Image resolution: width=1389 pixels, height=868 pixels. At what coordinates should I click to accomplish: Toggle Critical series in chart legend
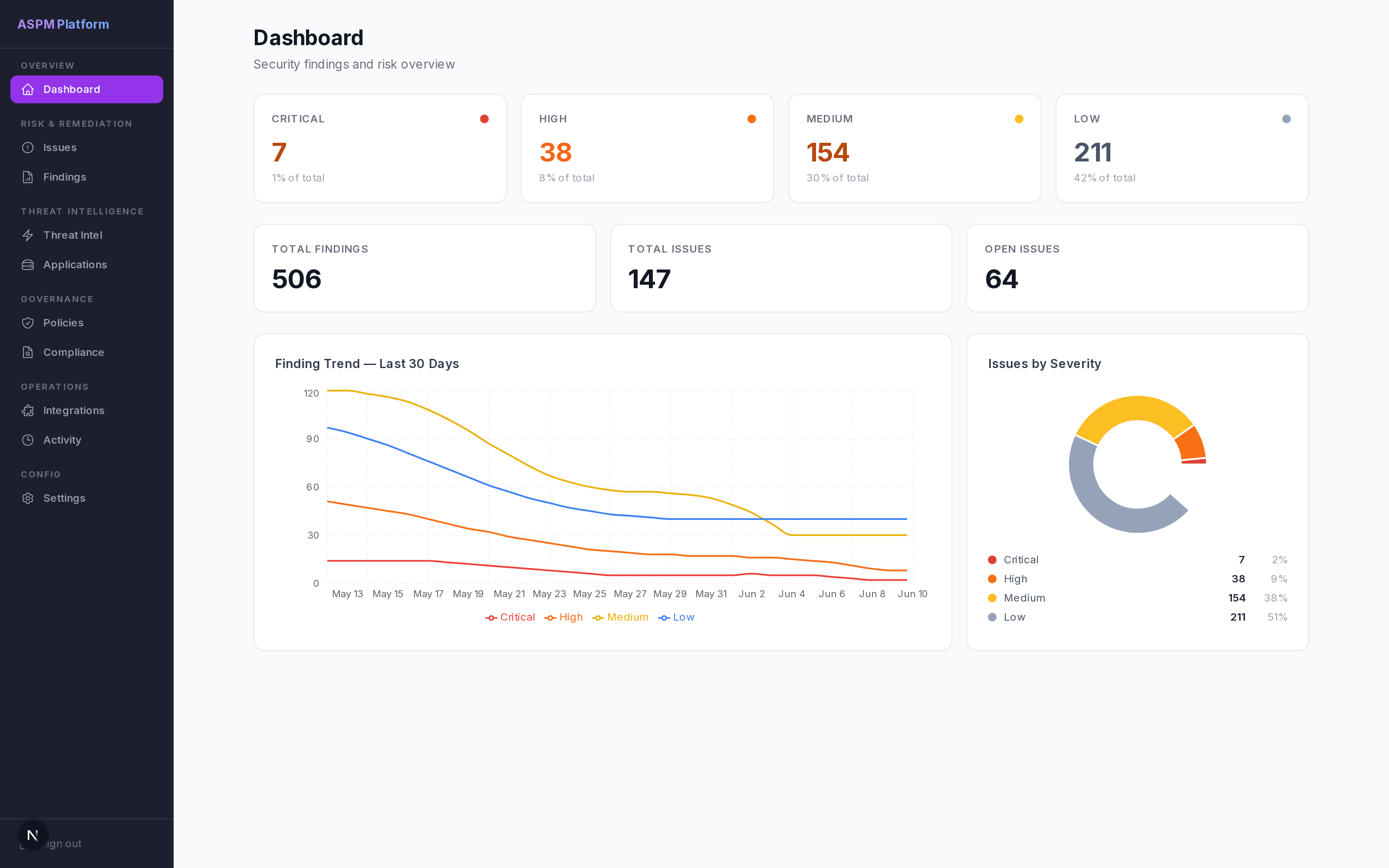(510, 617)
